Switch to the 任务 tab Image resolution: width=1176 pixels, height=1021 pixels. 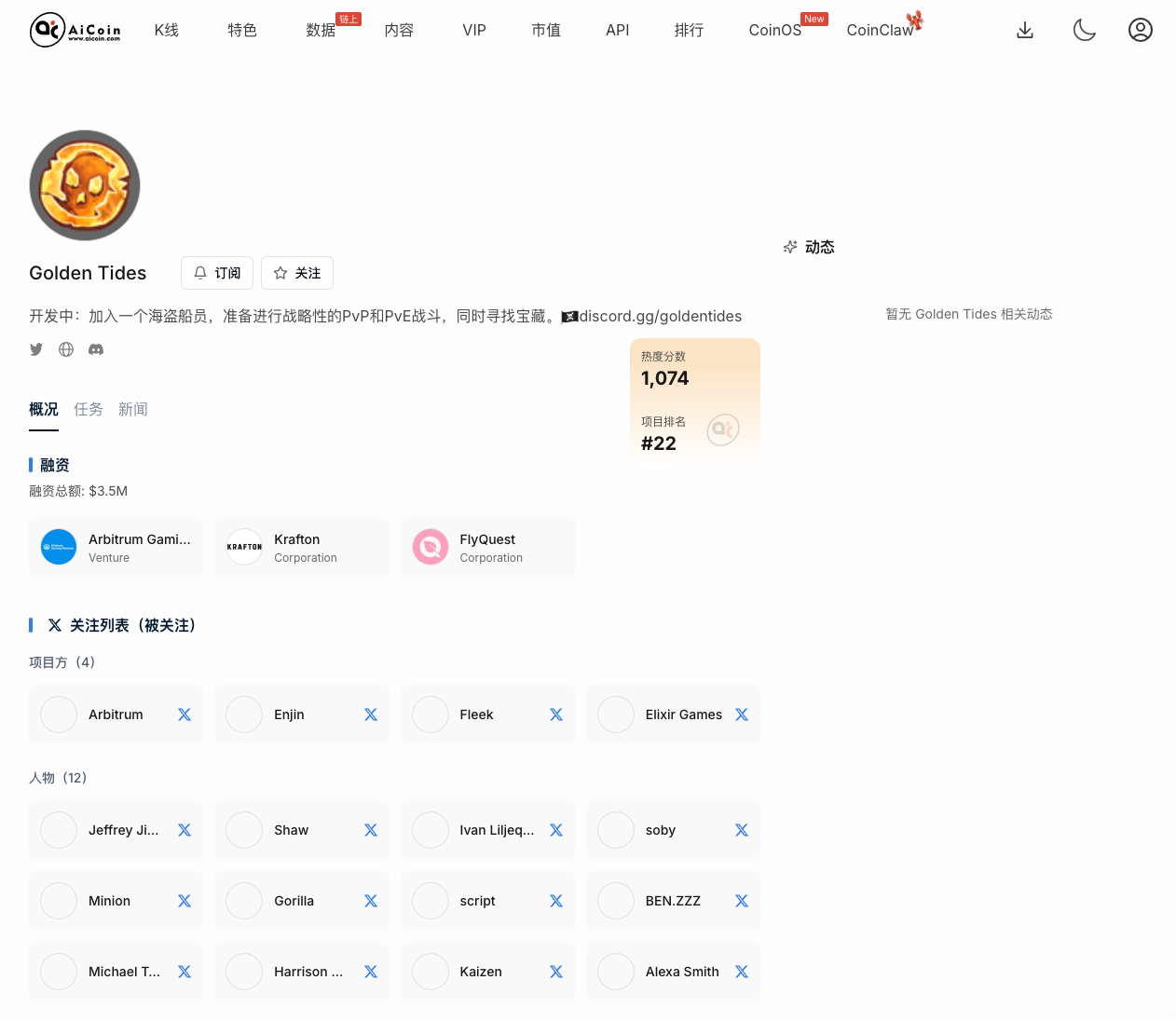pyautogui.click(x=89, y=409)
